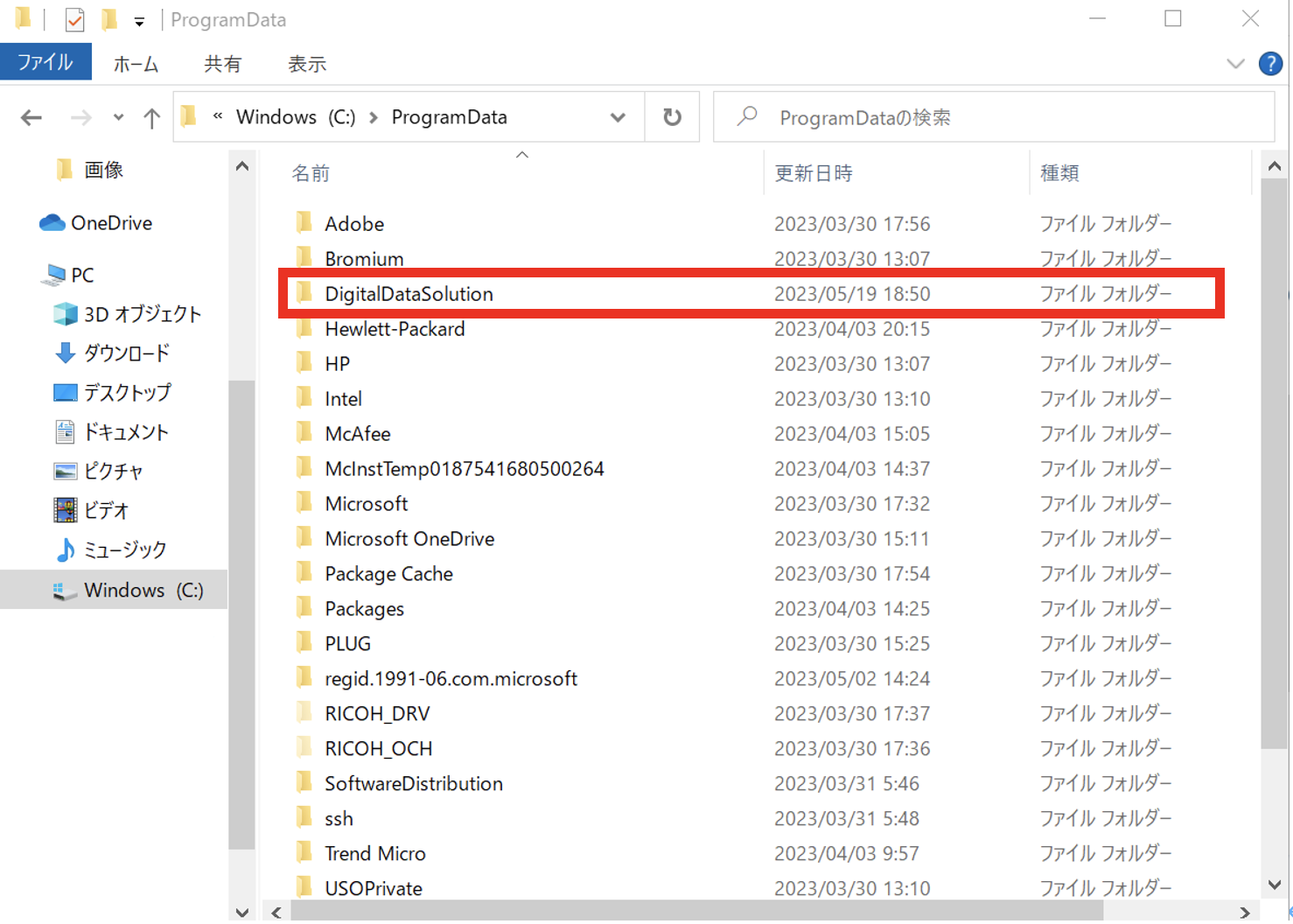Viewport: 1293px width, 924px height.
Task: Click Windows (C:) in the address path
Action: 296,117
